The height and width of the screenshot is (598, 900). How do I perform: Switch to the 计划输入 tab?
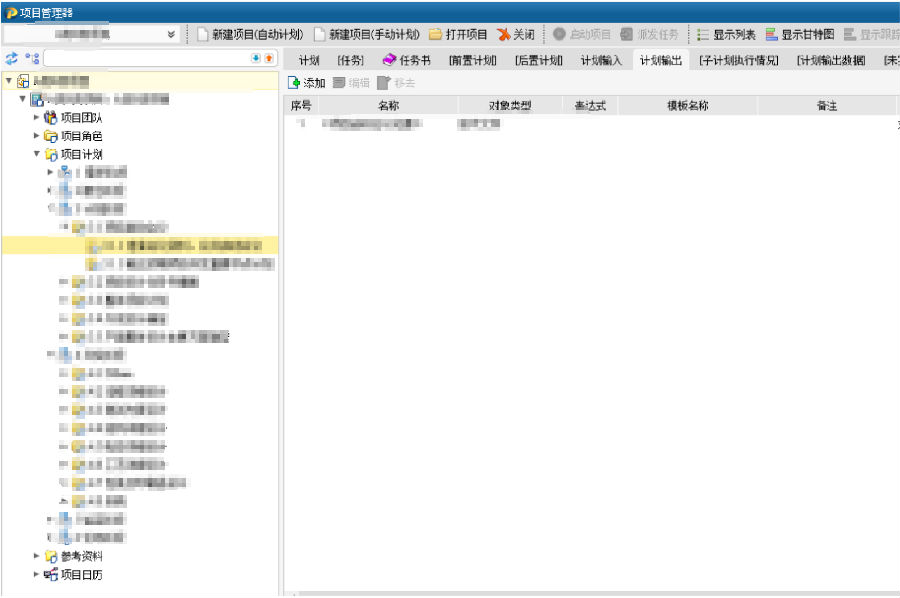(x=601, y=60)
